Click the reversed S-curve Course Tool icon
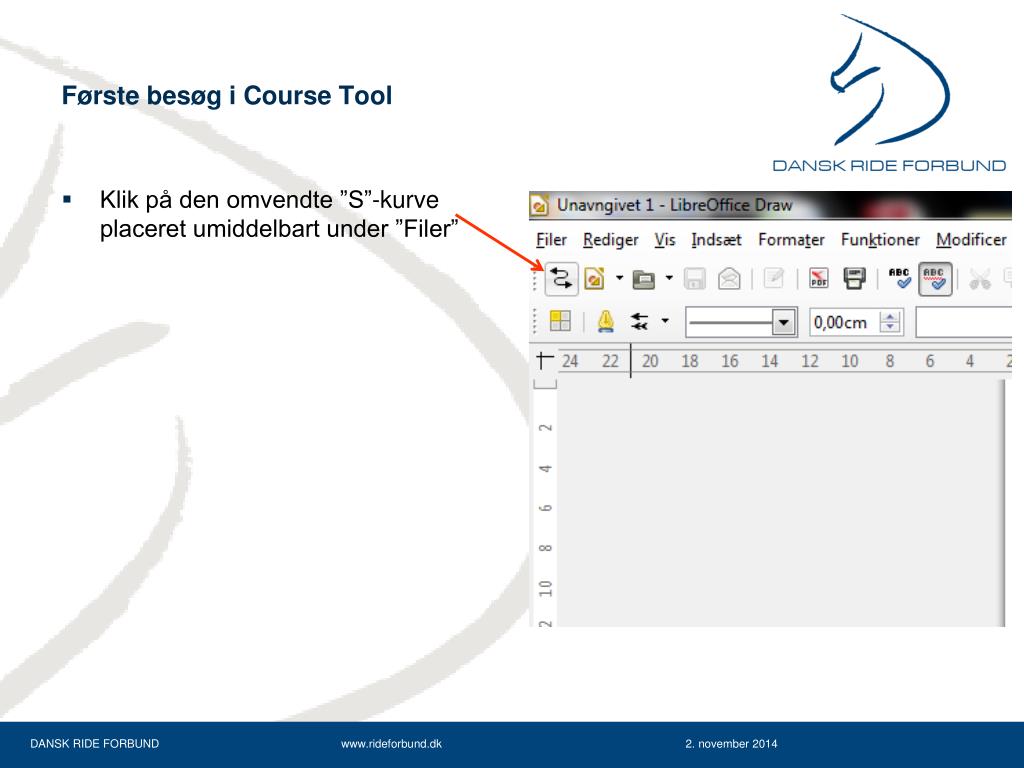 pos(561,278)
